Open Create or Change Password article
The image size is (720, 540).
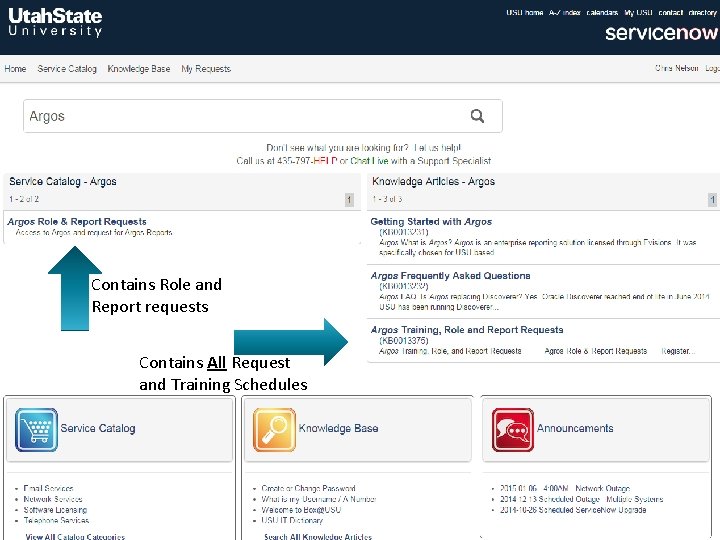point(308,488)
